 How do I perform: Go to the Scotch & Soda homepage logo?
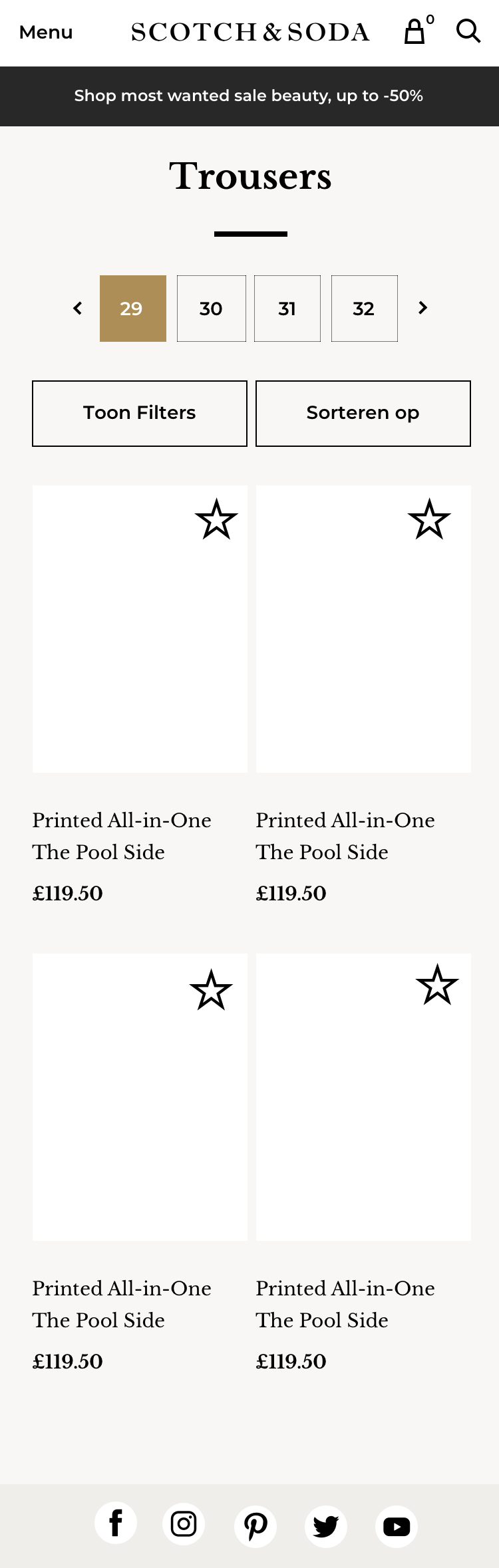[x=250, y=32]
